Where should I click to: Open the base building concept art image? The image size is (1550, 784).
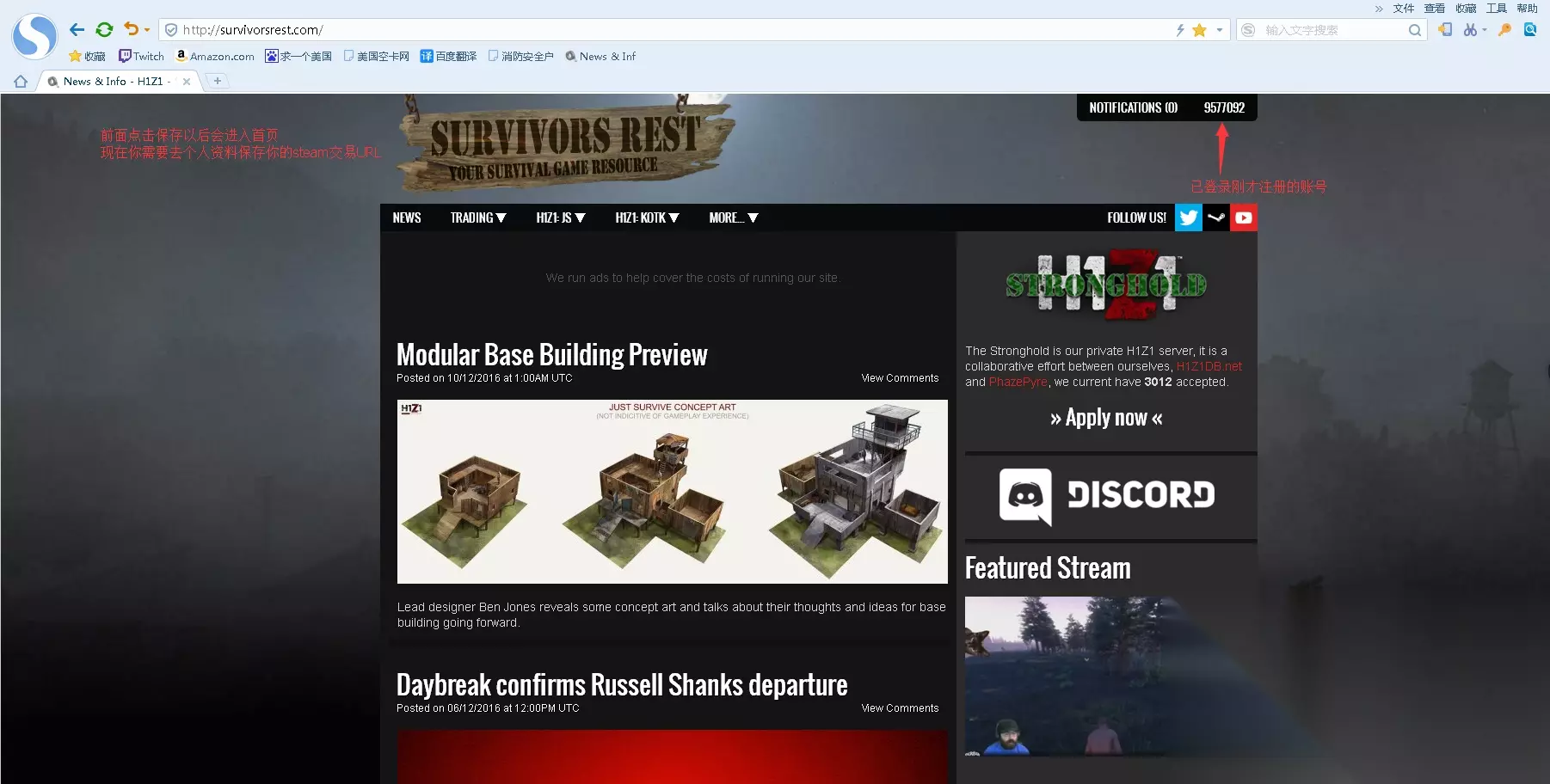(x=673, y=492)
